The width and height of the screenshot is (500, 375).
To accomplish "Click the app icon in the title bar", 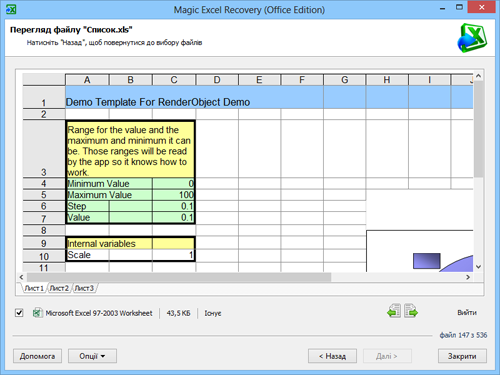I will [x=11, y=9].
